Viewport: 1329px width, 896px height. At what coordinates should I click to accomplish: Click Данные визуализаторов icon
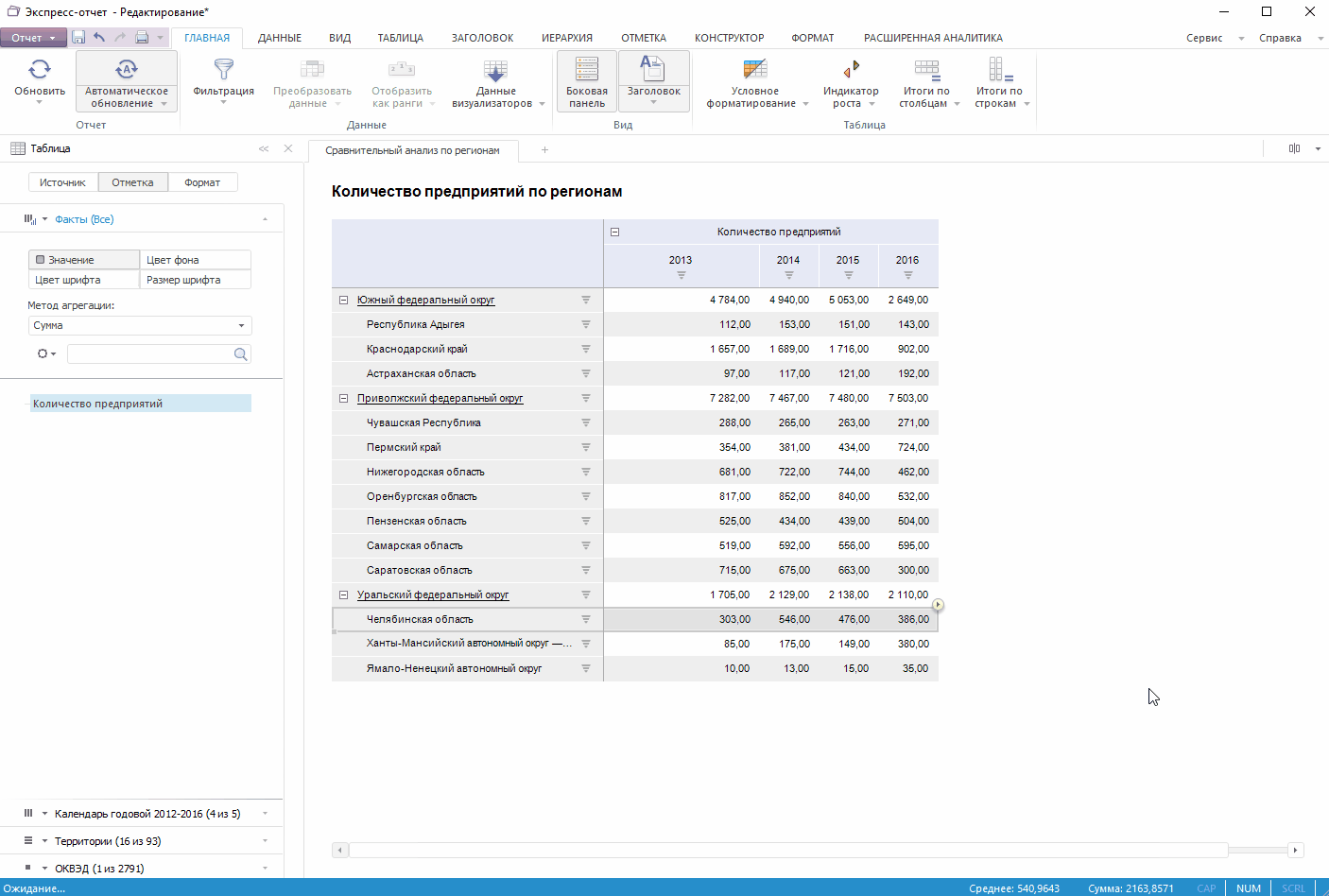[x=495, y=70]
